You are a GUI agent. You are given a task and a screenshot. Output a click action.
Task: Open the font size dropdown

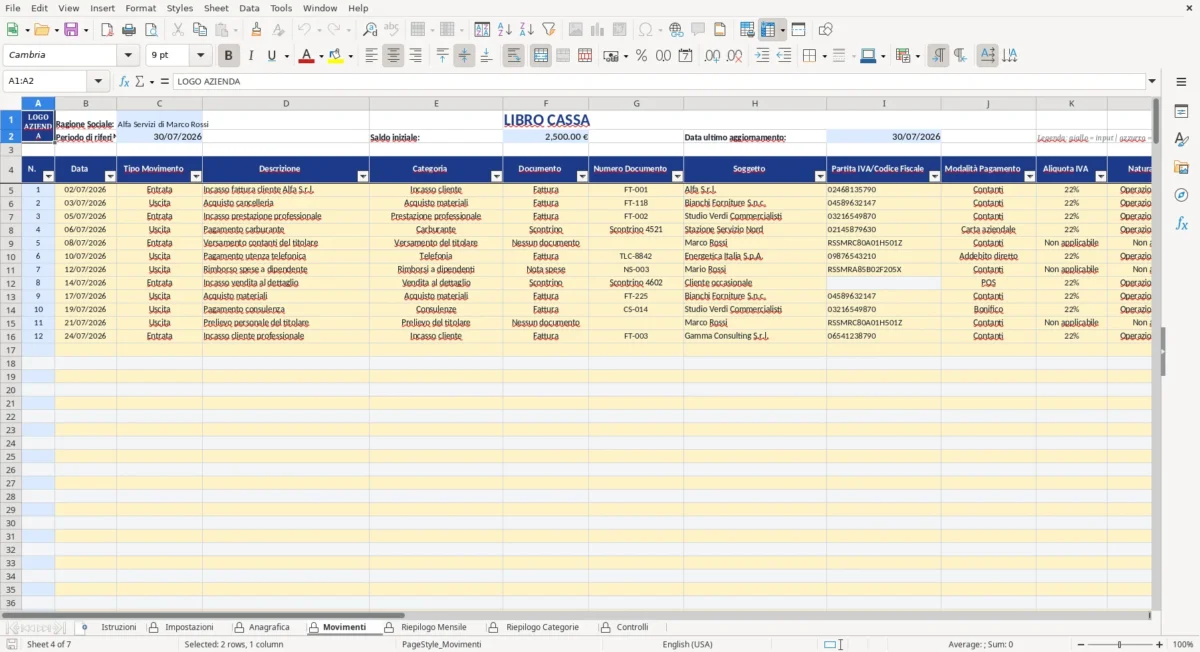pos(201,56)
